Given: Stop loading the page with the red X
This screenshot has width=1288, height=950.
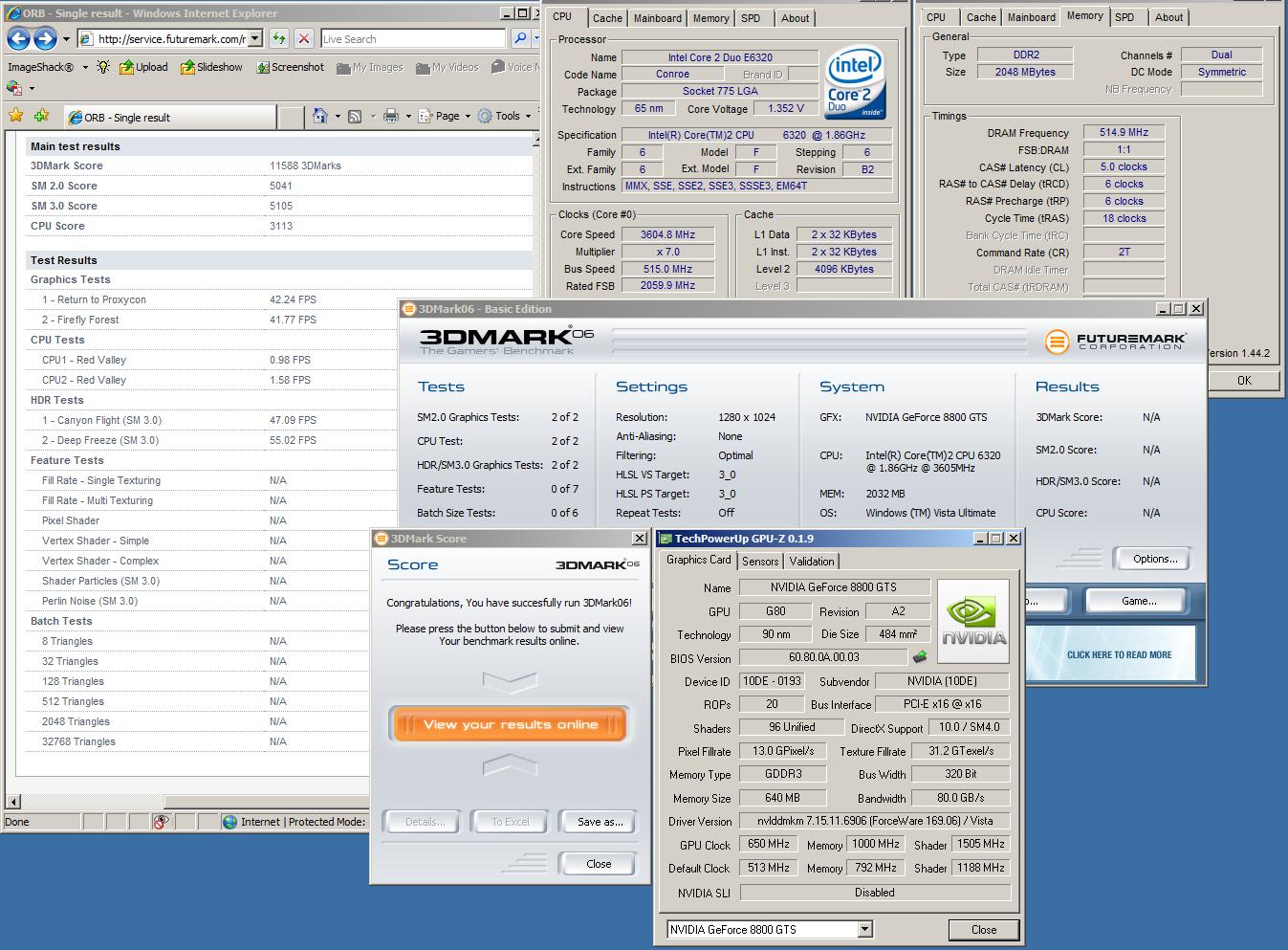Looking at the screenshot, I should coord(304,38).
